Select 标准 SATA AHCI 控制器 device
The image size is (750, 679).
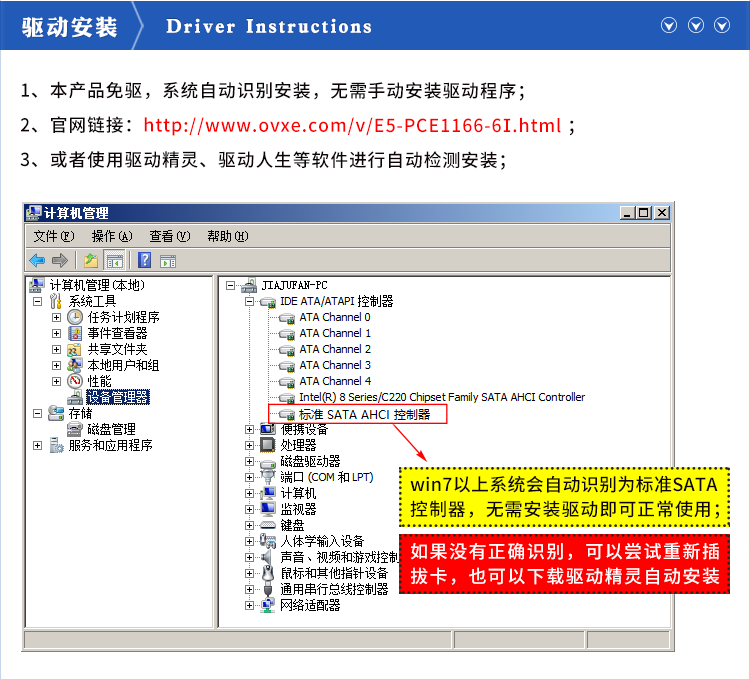coord(364,413)
